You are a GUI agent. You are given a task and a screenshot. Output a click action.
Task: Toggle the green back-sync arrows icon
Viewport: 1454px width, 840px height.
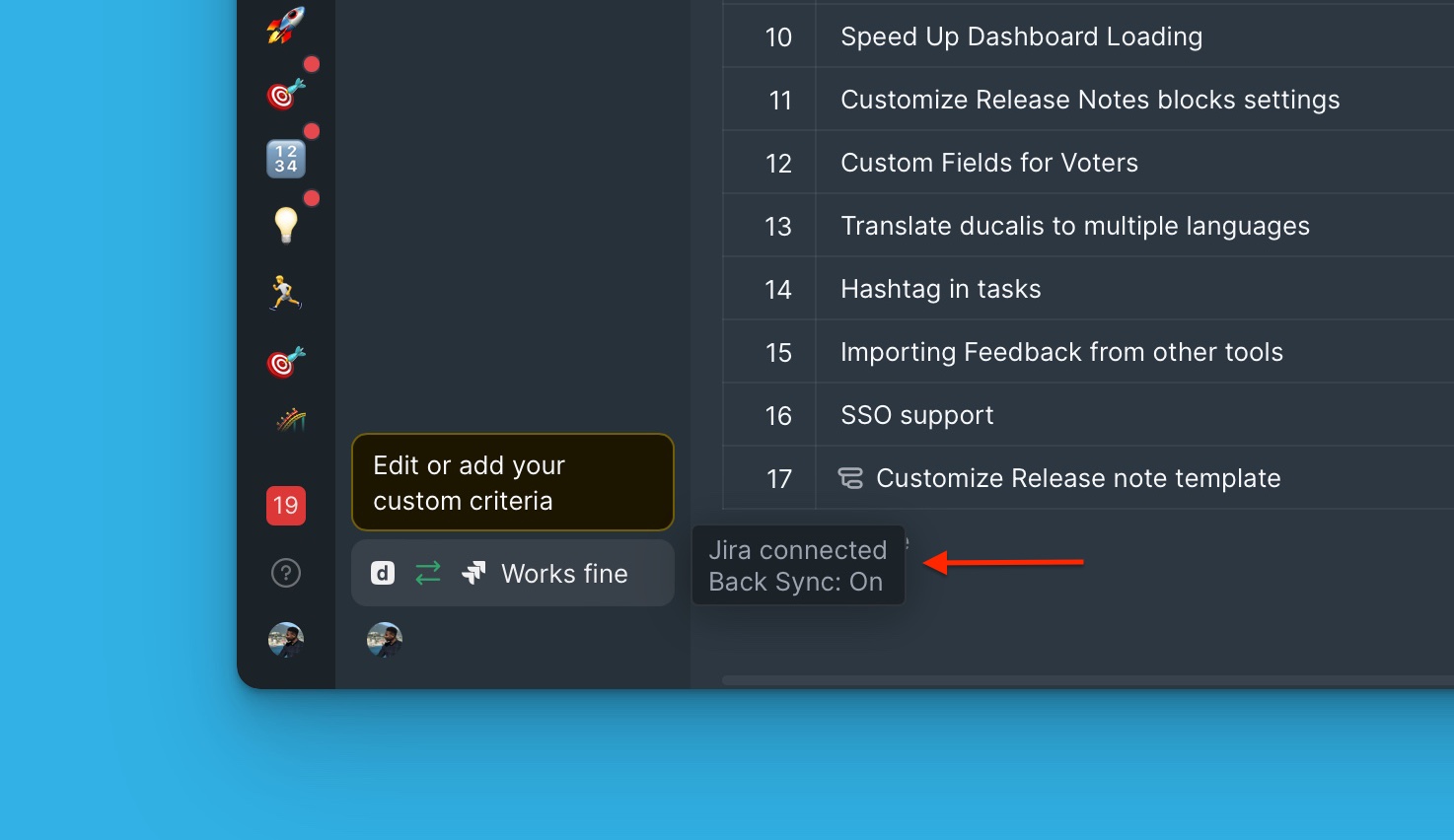pos(427,572)
